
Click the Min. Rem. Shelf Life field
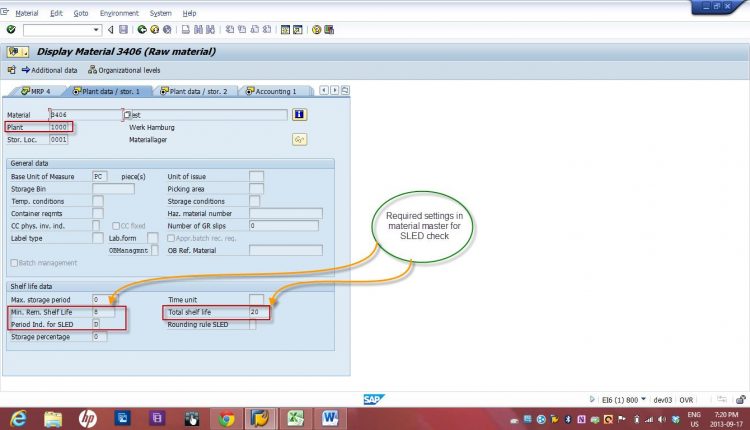pyautogui.click(x=103, y=312)
